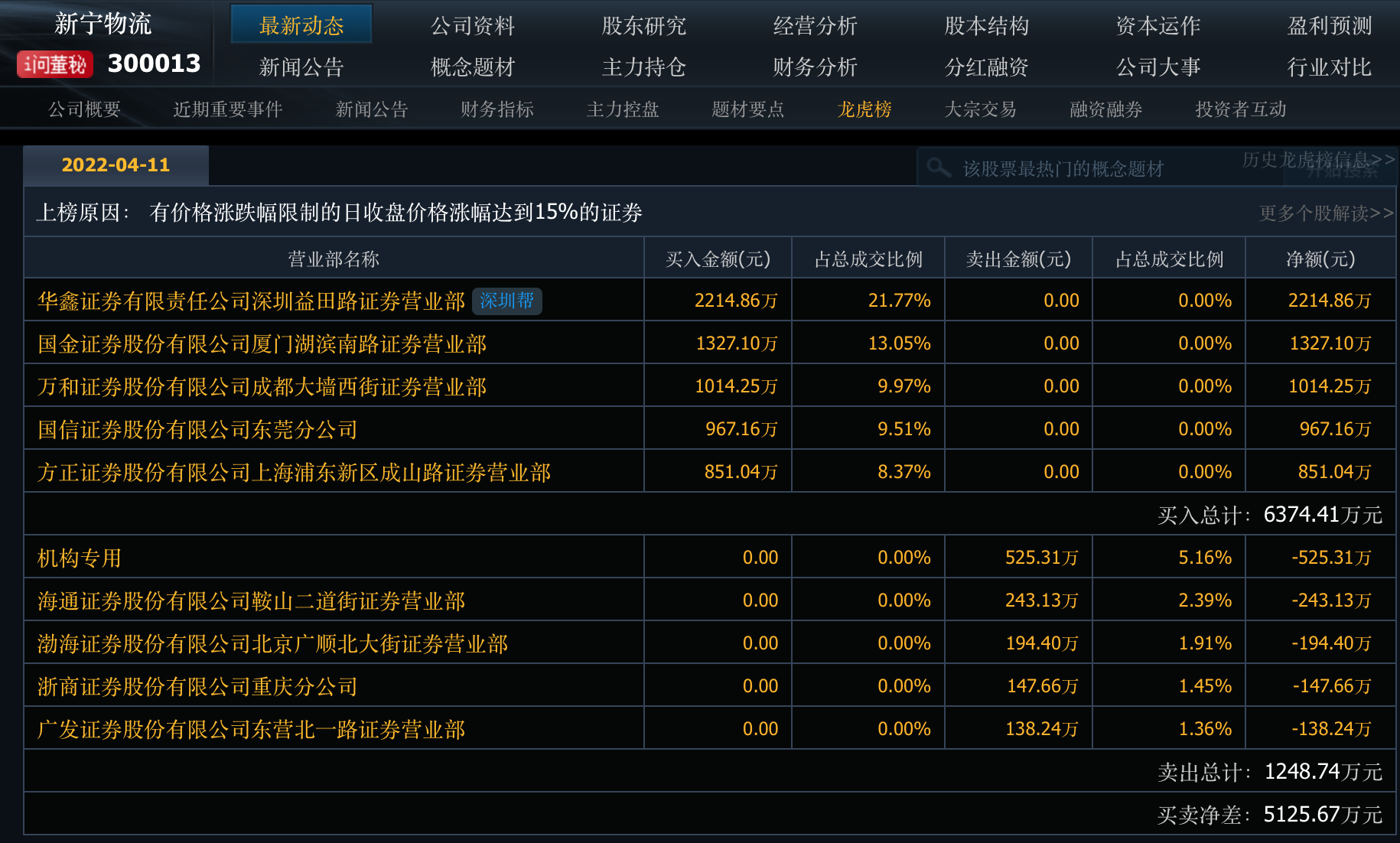This screenshot has width=1400, height=843.
Task: Open the 最新动态 tab
Action: click(301, 25)
